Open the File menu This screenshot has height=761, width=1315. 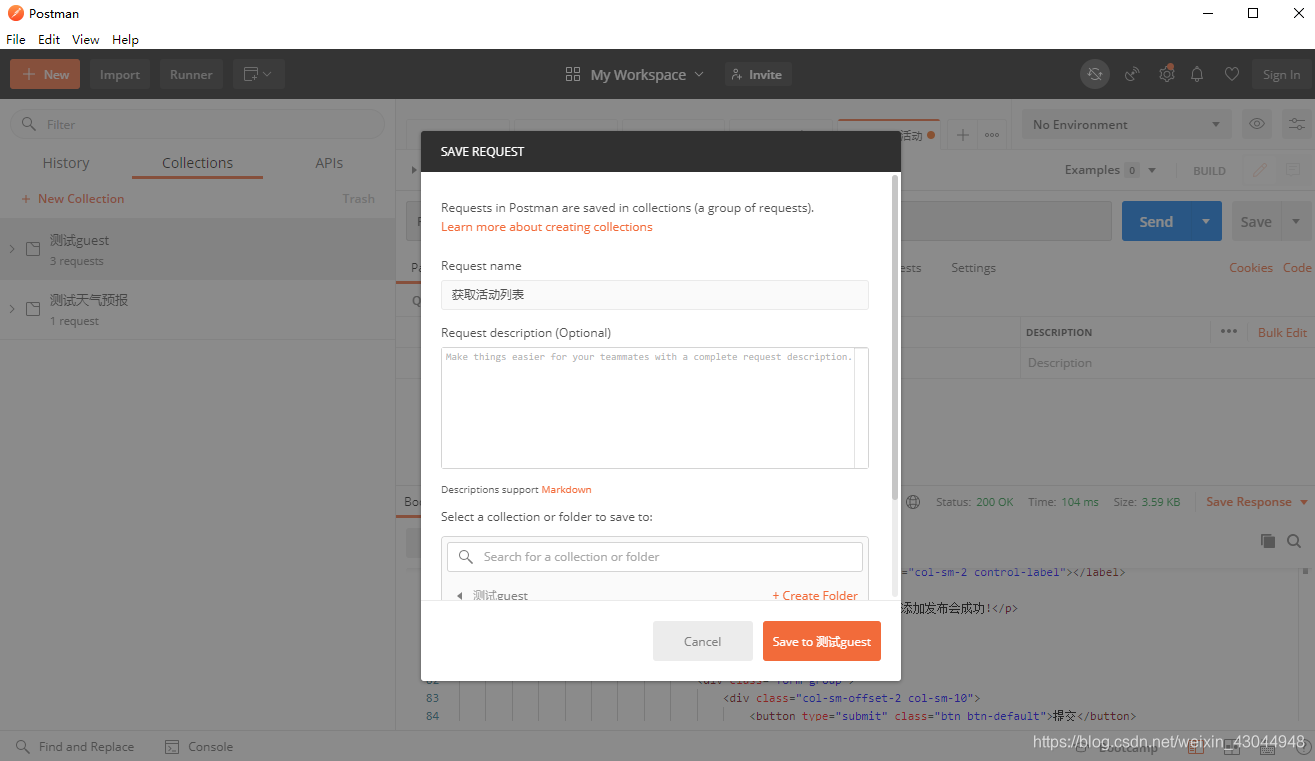[16, 39]
